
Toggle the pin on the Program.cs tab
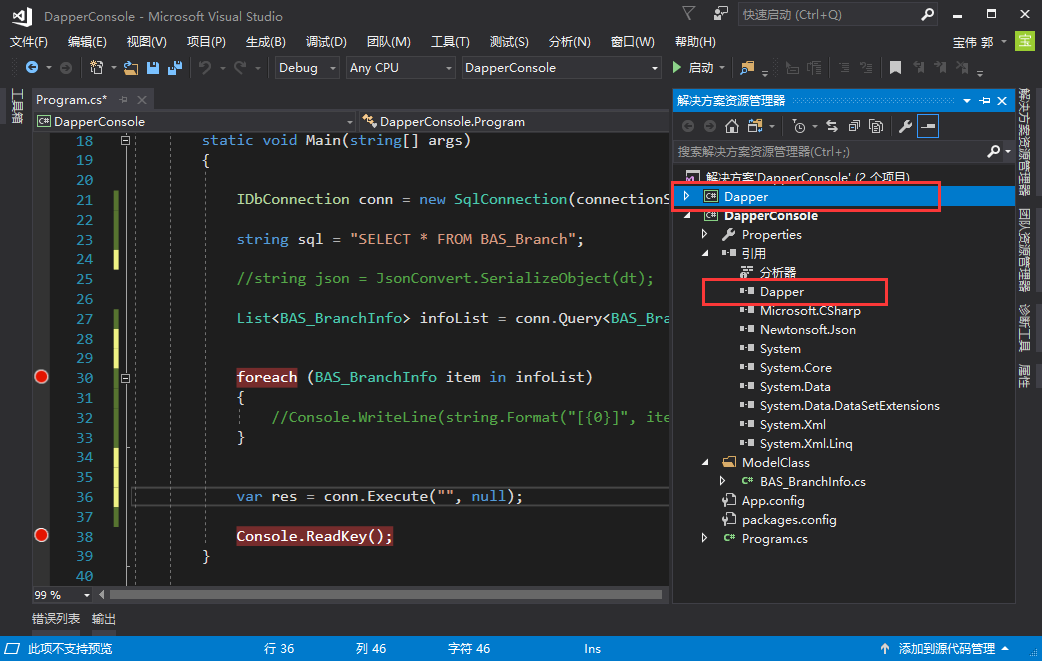click(x=123, y=100)
